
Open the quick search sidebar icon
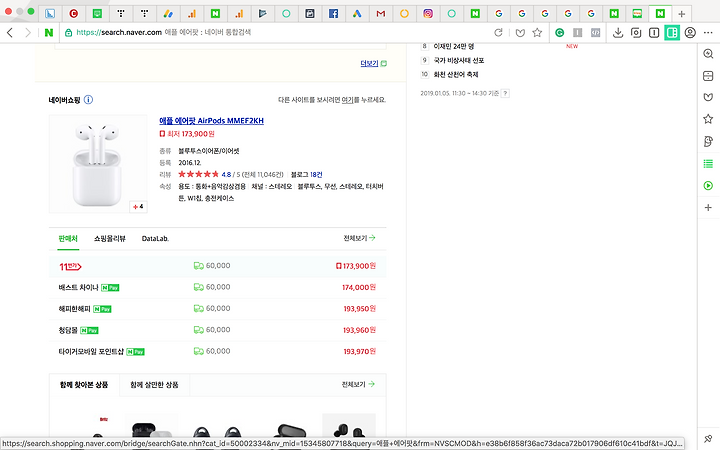708,54
